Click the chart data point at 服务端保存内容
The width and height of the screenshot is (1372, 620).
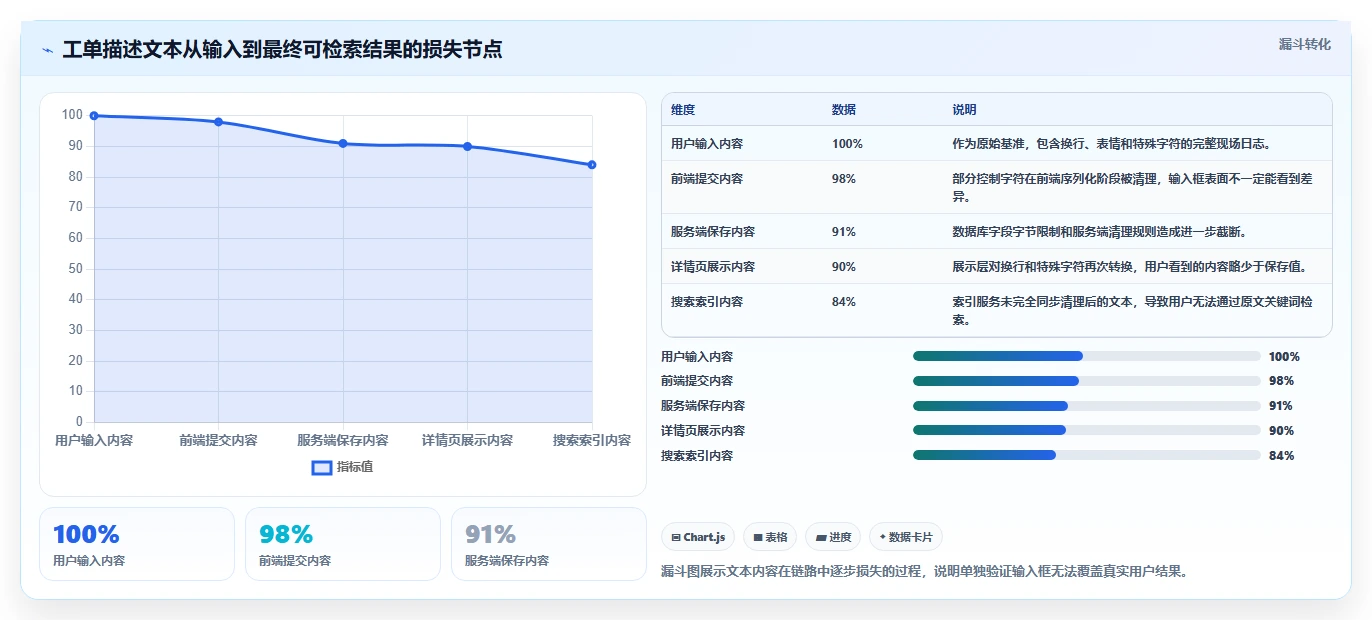[x=343, y=144]
